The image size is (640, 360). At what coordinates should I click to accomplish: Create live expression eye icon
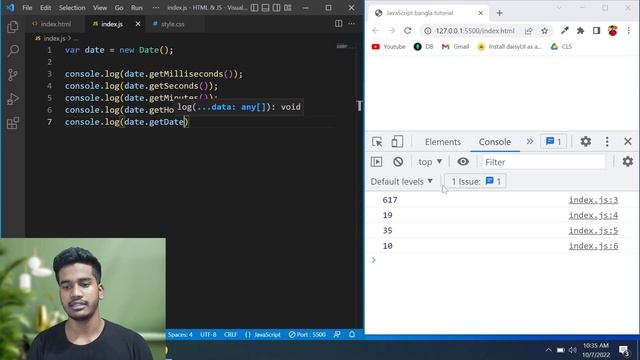(x=463, y=162)
